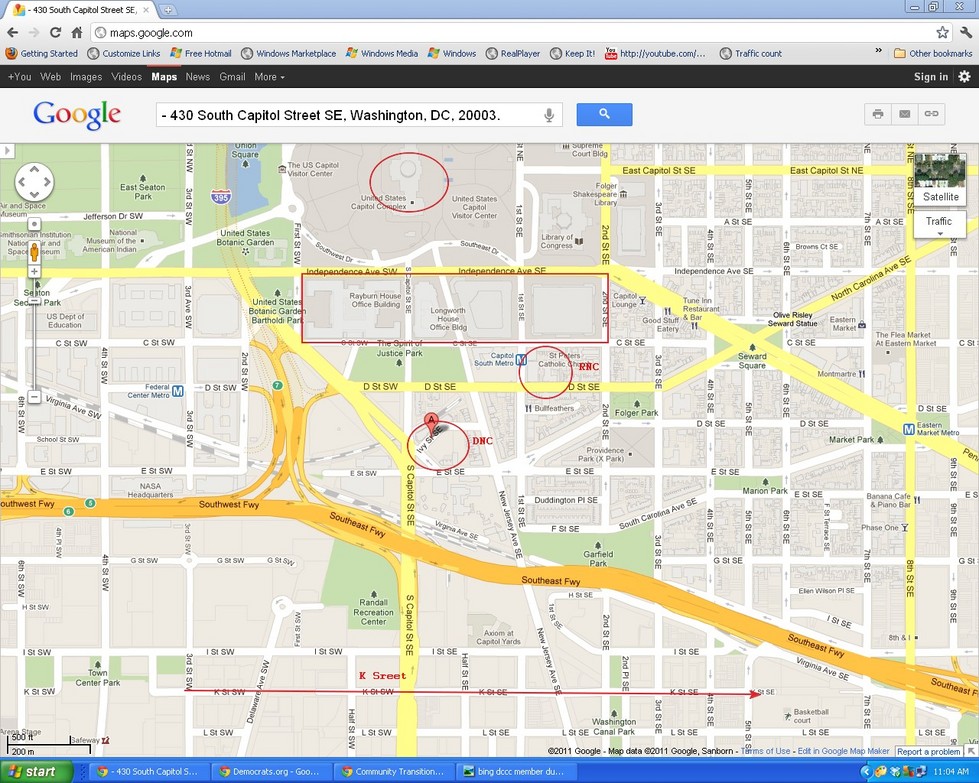Print the map using printer icon
Screen dimensions: 979x783
878,114
